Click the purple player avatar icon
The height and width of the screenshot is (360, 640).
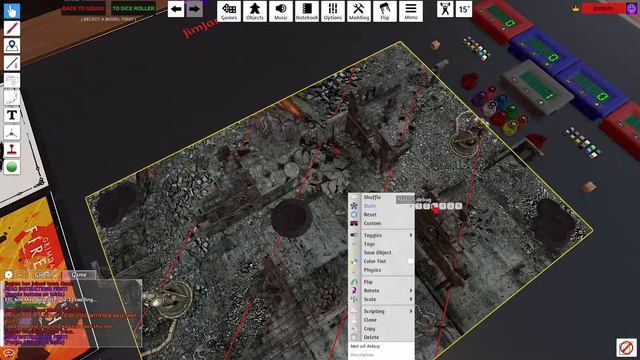[631, 8]
